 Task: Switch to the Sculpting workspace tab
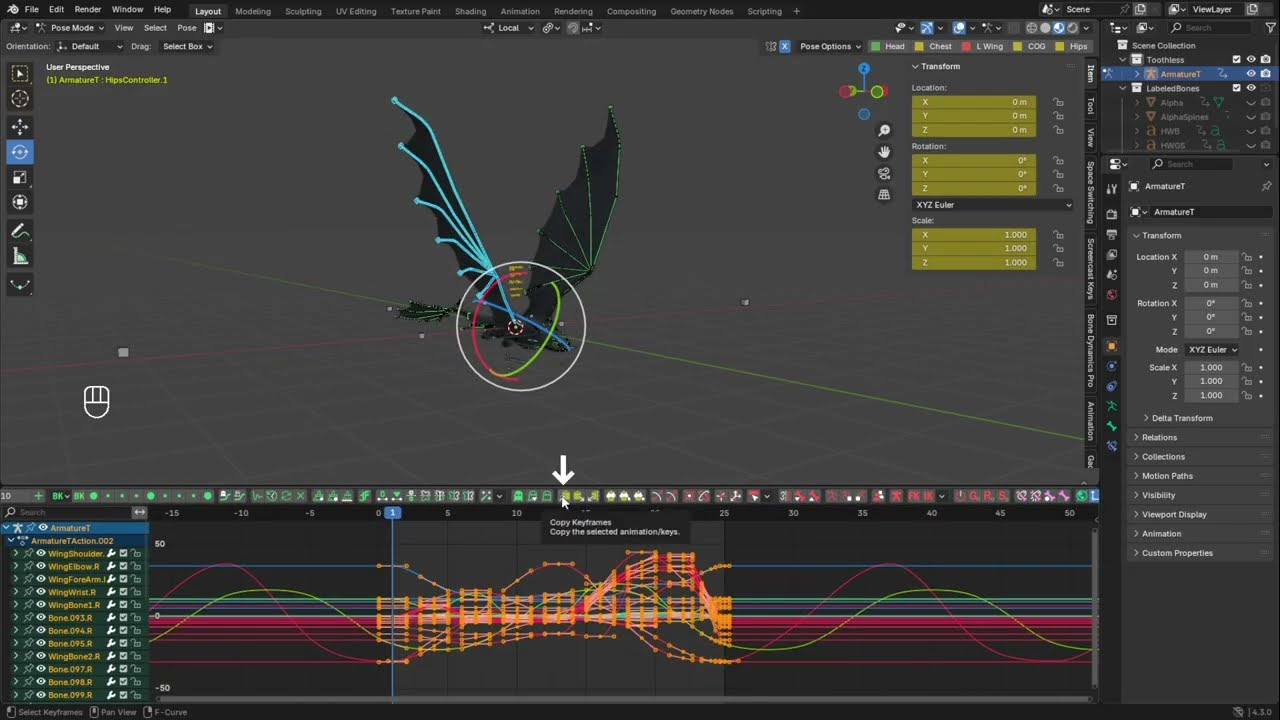click(x=303, y=11)
